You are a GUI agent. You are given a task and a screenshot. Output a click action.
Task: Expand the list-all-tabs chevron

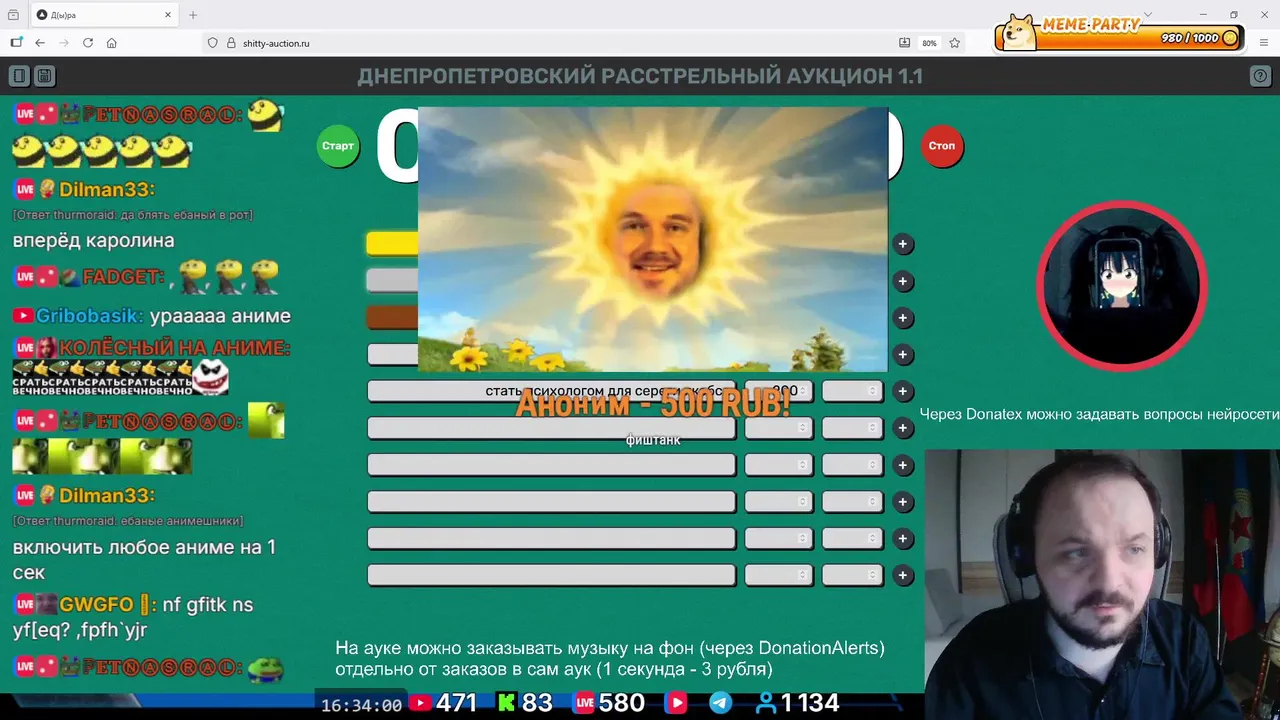(x=1148, y=15)
